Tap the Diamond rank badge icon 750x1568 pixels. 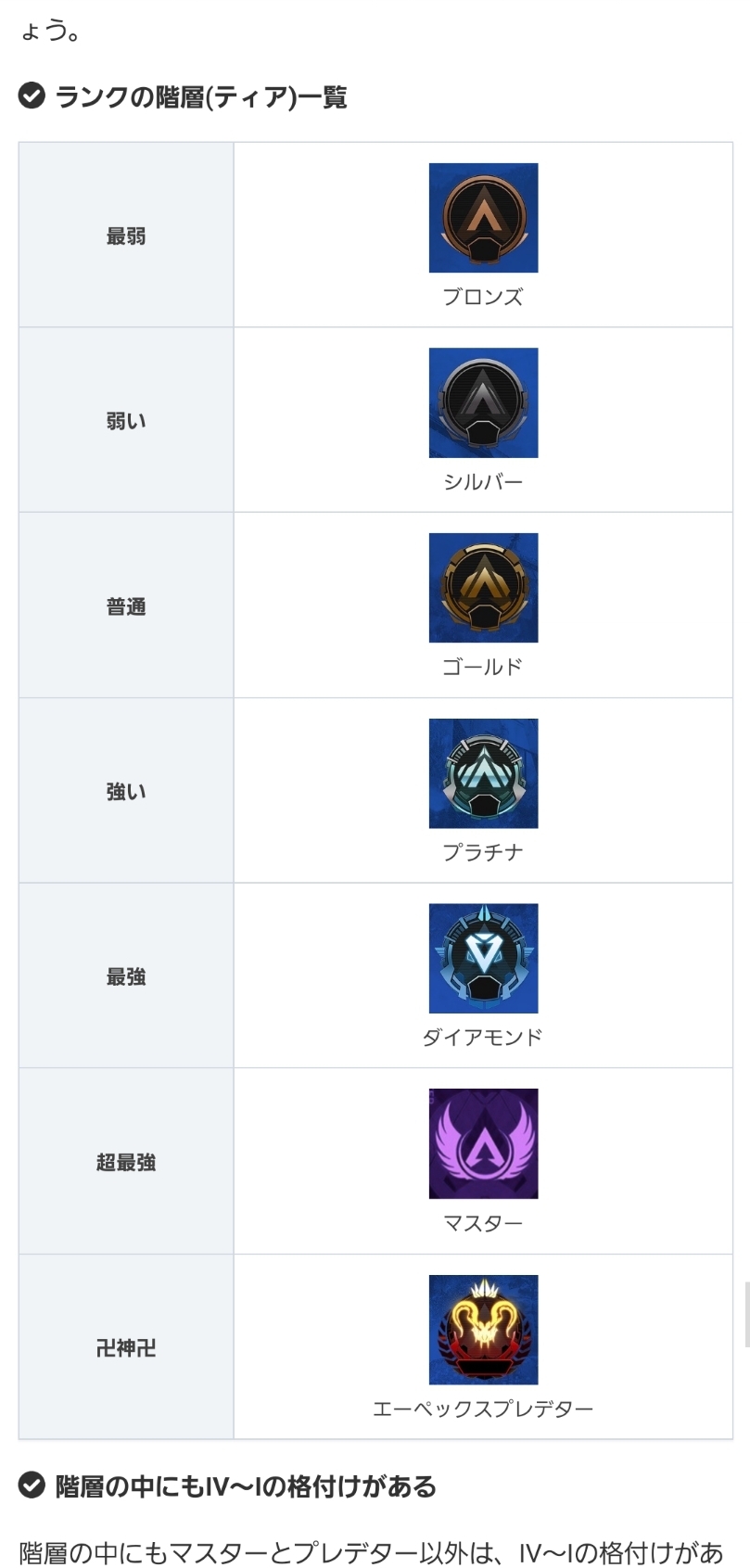[x=483, y=958]
